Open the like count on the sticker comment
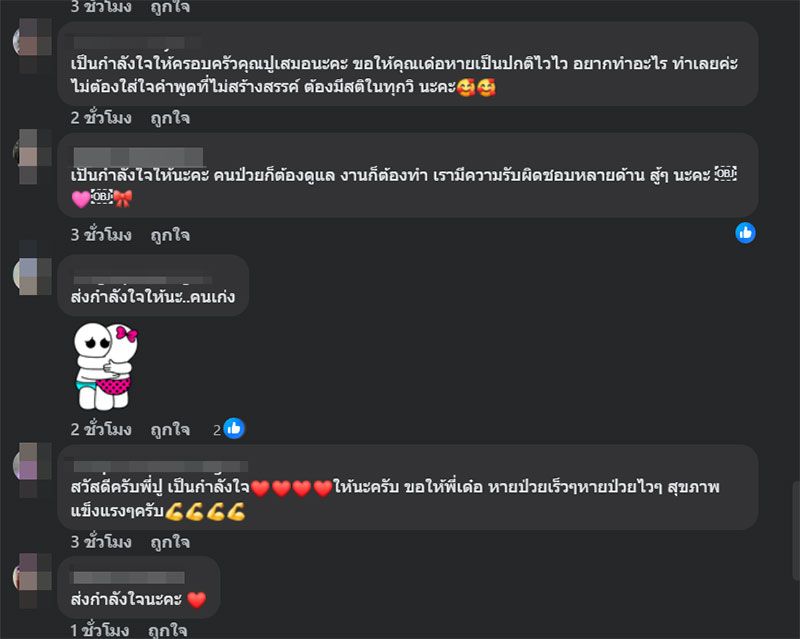 click(x=229, y=429)
